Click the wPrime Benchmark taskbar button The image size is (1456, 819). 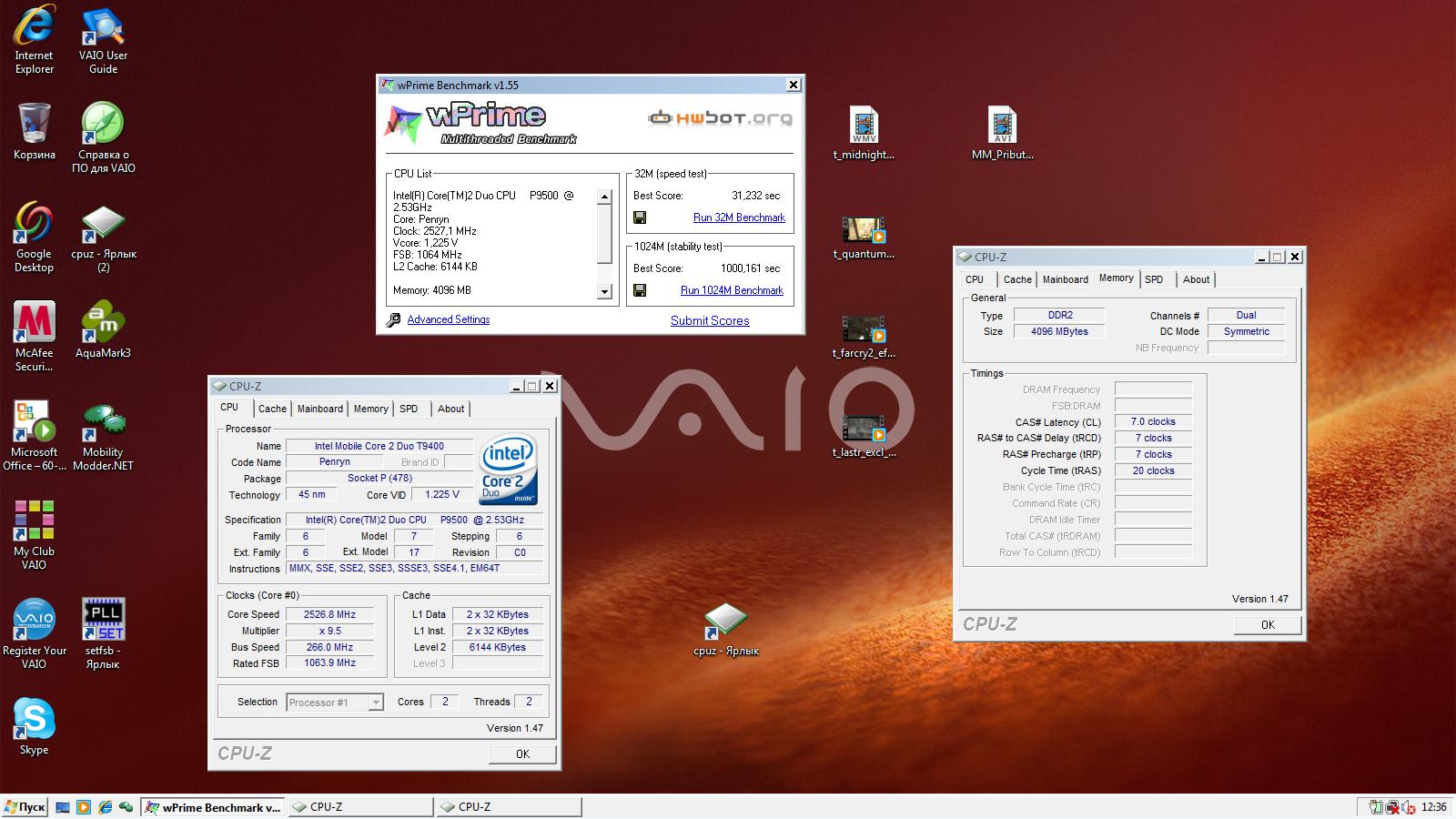[213, 807]
